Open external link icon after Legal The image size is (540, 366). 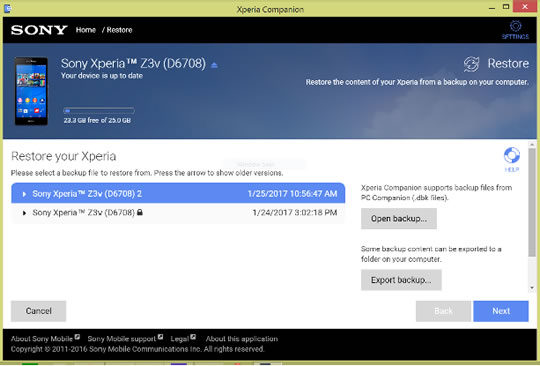(193, 337)
